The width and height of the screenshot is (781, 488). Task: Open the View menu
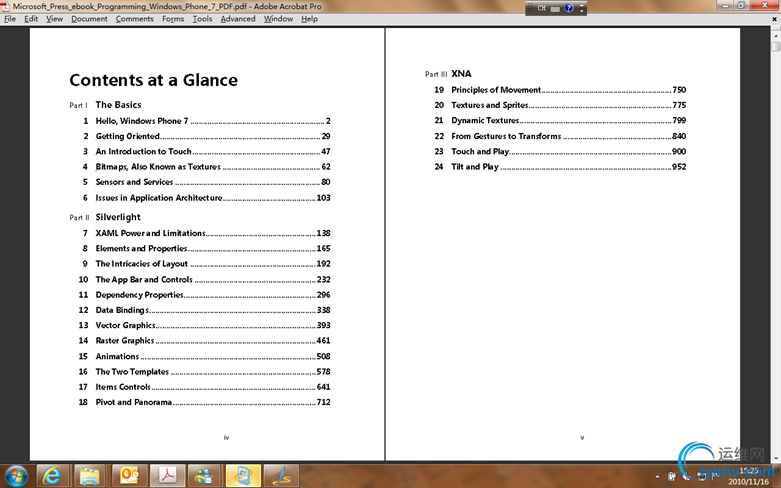pyautogui.click(x=54, y=19)
